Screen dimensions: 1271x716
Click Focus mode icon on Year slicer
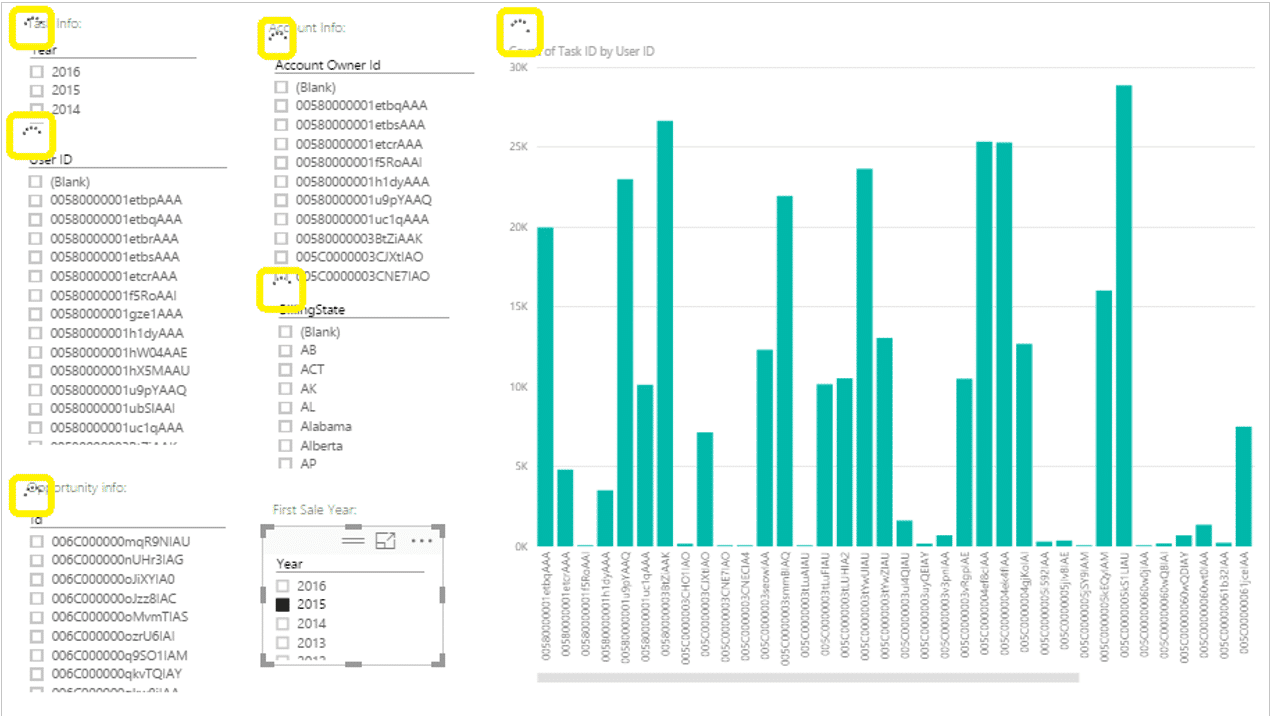[x=385, y=540]
